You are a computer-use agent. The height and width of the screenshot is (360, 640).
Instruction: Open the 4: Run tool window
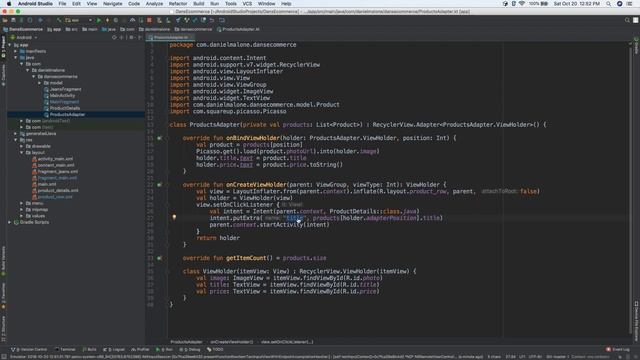click(x=164, y=349)
